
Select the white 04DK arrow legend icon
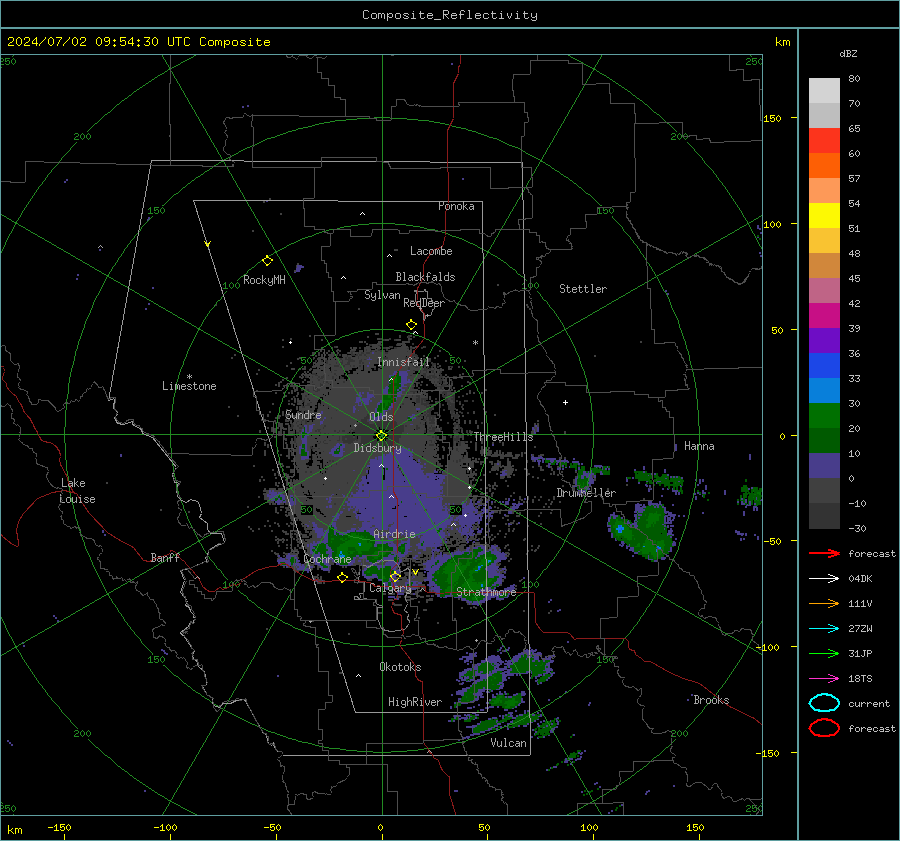pyautogui.click(x=824, y=578)
